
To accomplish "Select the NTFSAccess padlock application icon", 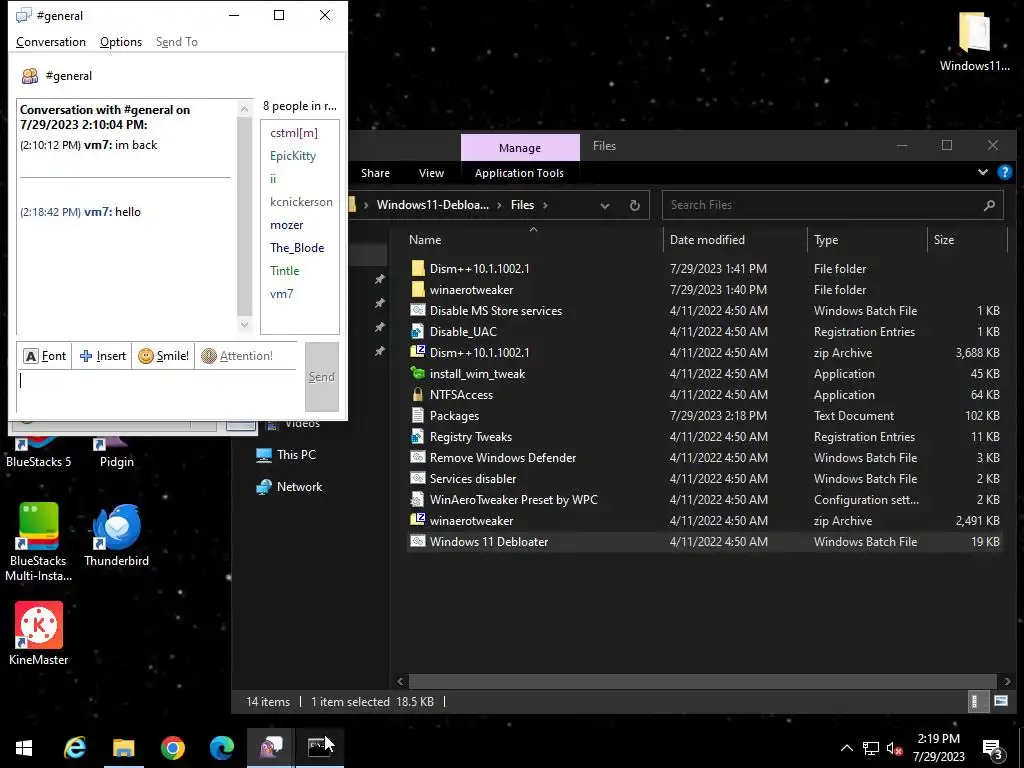I will (x=418, y=394).
